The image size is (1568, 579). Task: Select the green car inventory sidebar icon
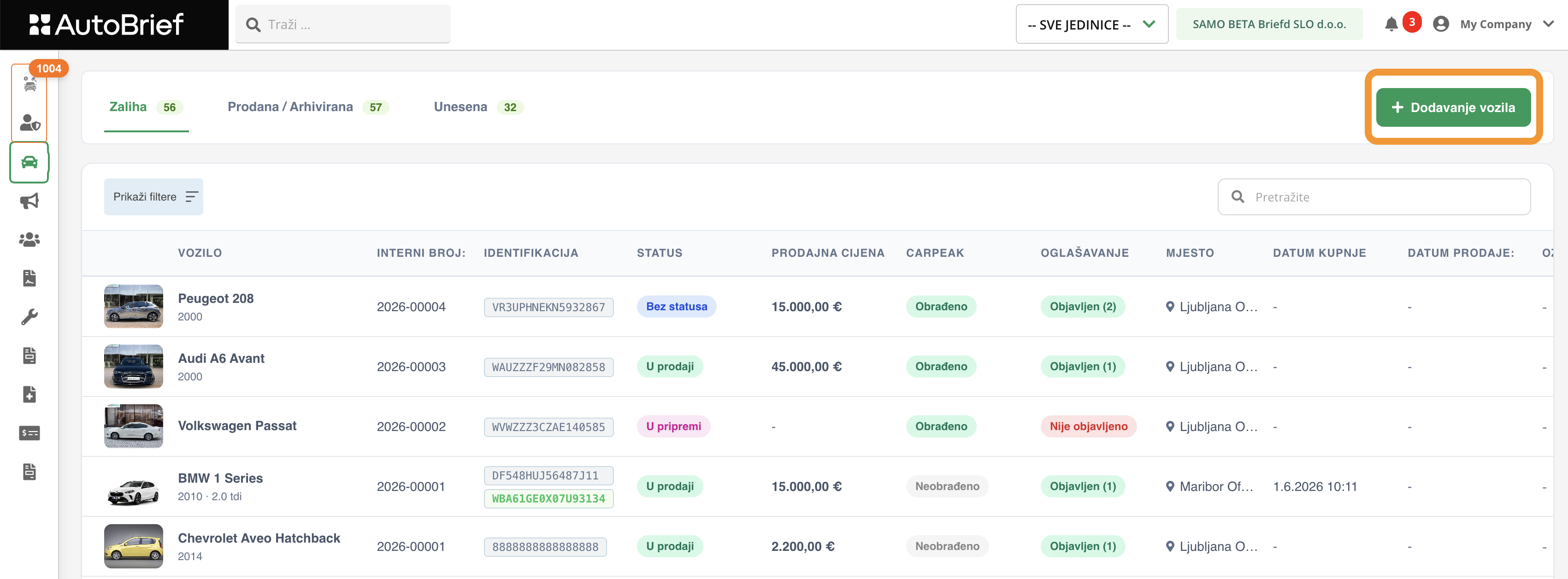coord(29,162)
